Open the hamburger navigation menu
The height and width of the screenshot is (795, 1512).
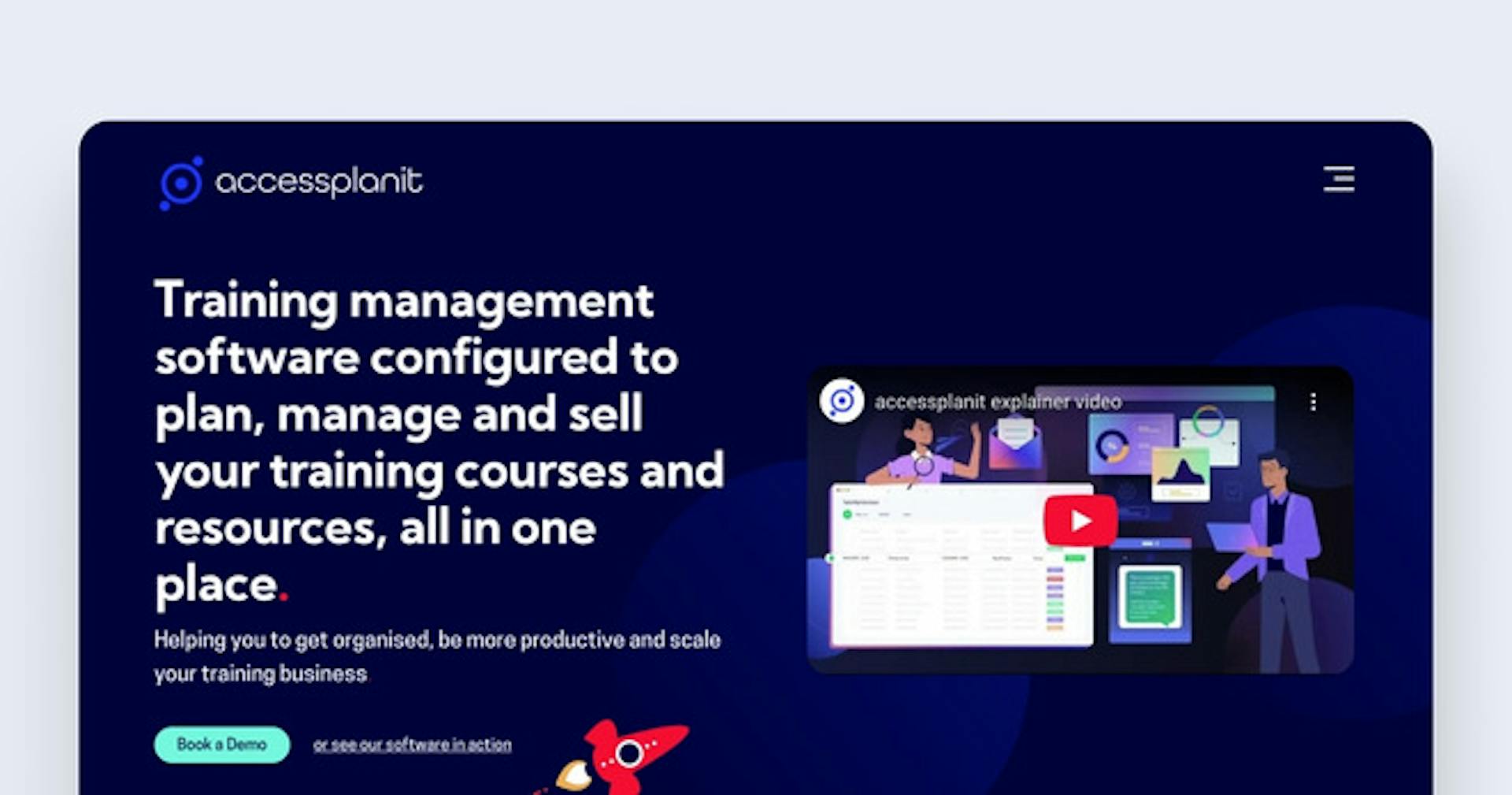(x=1339, y=179)
